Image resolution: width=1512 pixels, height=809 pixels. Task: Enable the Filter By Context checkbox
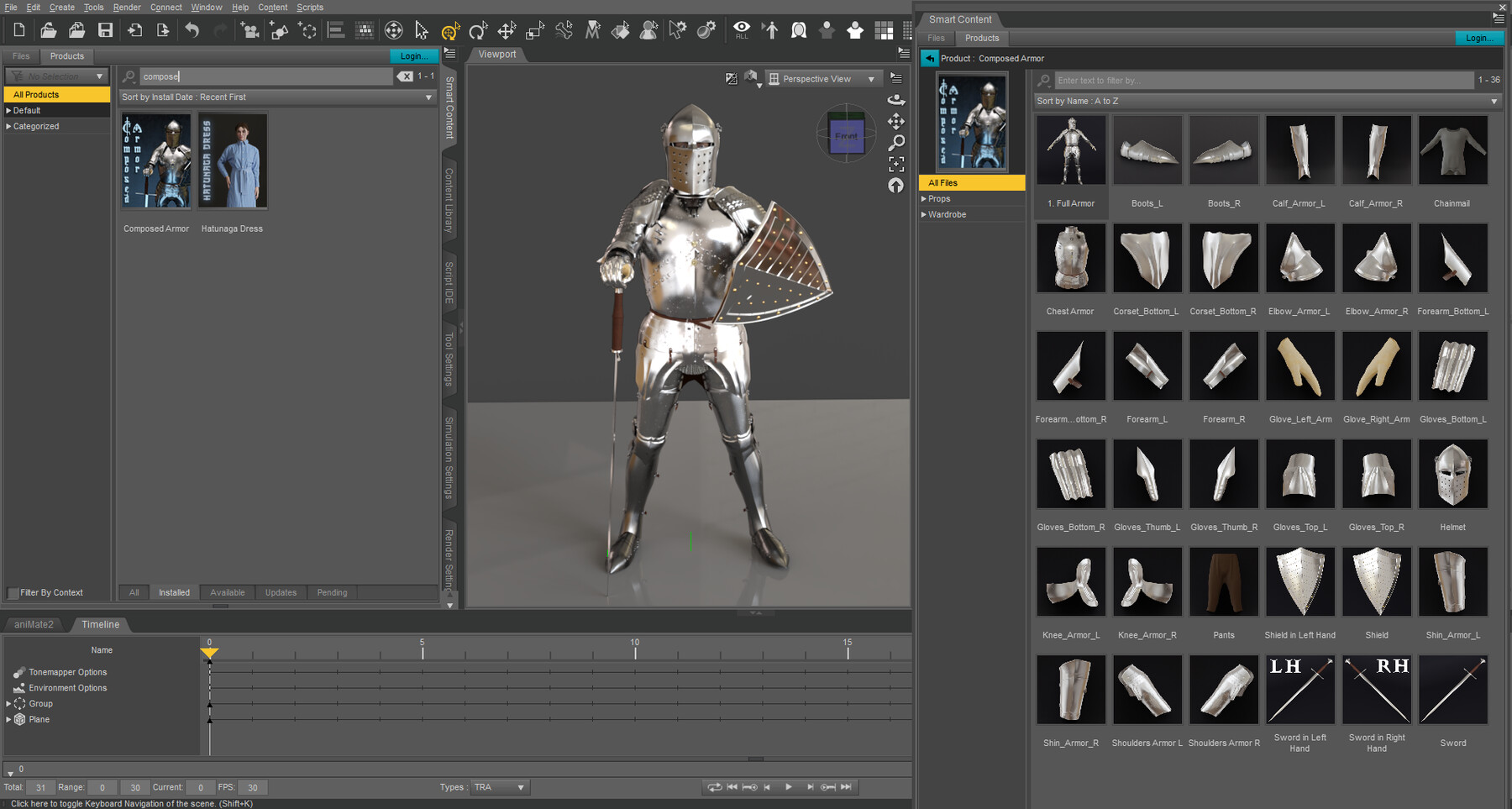pos(13,592)
